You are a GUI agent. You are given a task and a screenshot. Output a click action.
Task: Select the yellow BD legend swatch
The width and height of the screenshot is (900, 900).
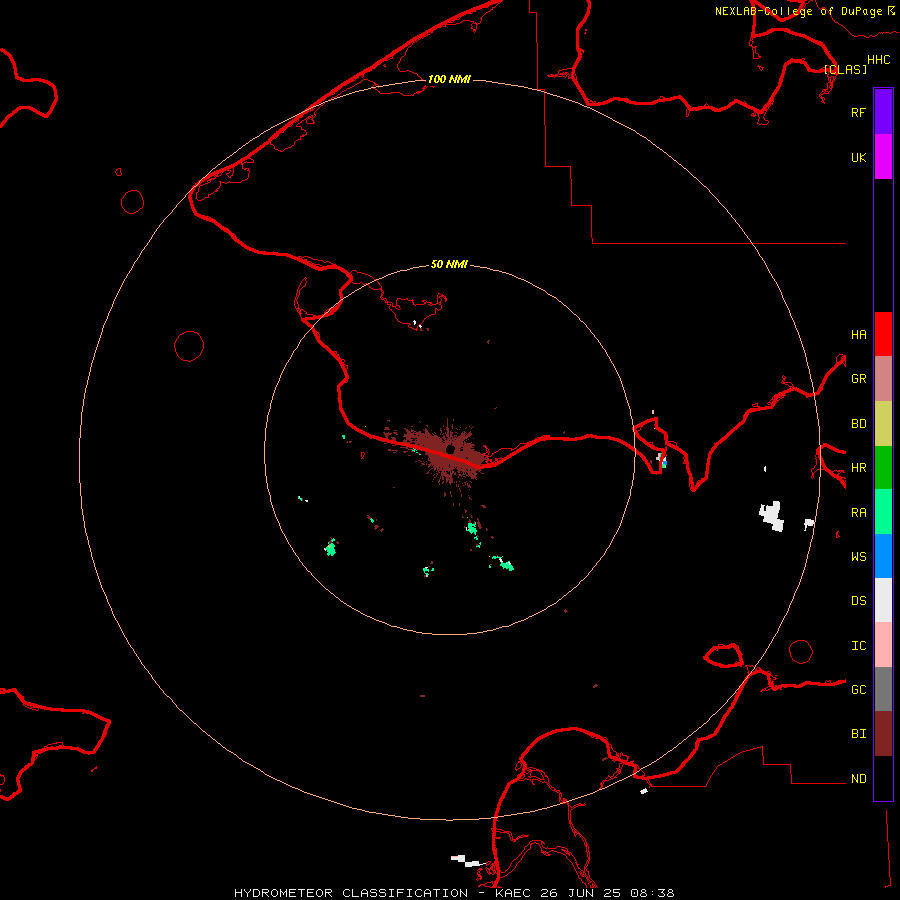[883, 424]
